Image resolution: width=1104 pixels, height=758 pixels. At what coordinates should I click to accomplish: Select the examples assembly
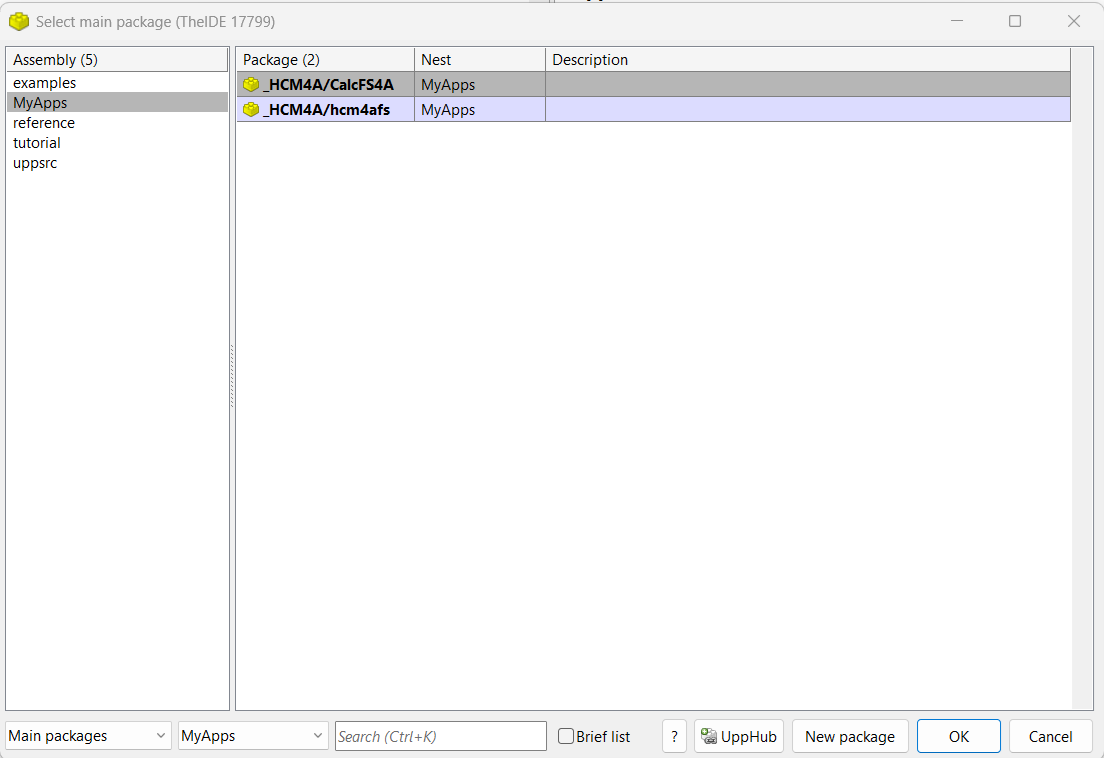[x=44, y=82]
